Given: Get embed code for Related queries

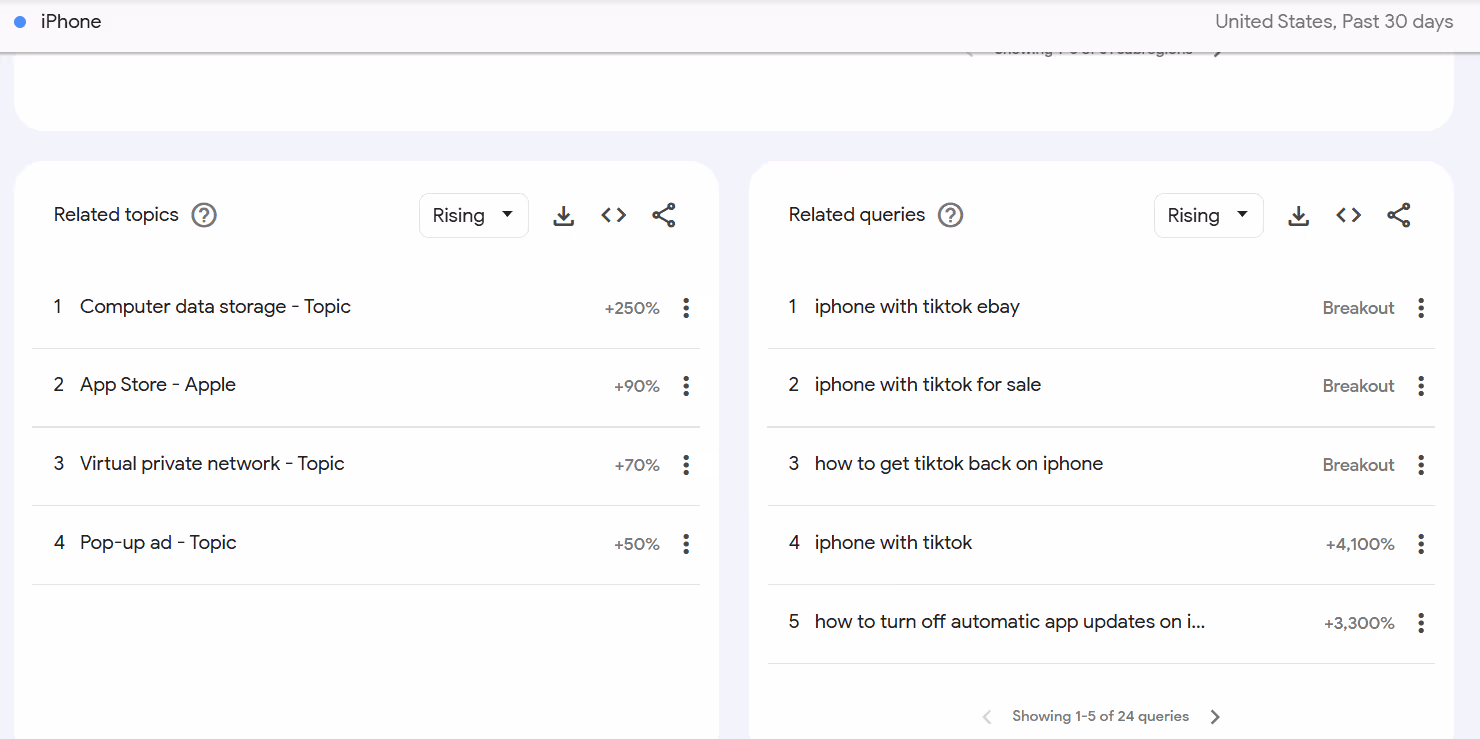Looking at the screenshot, I should [1349, 215].
